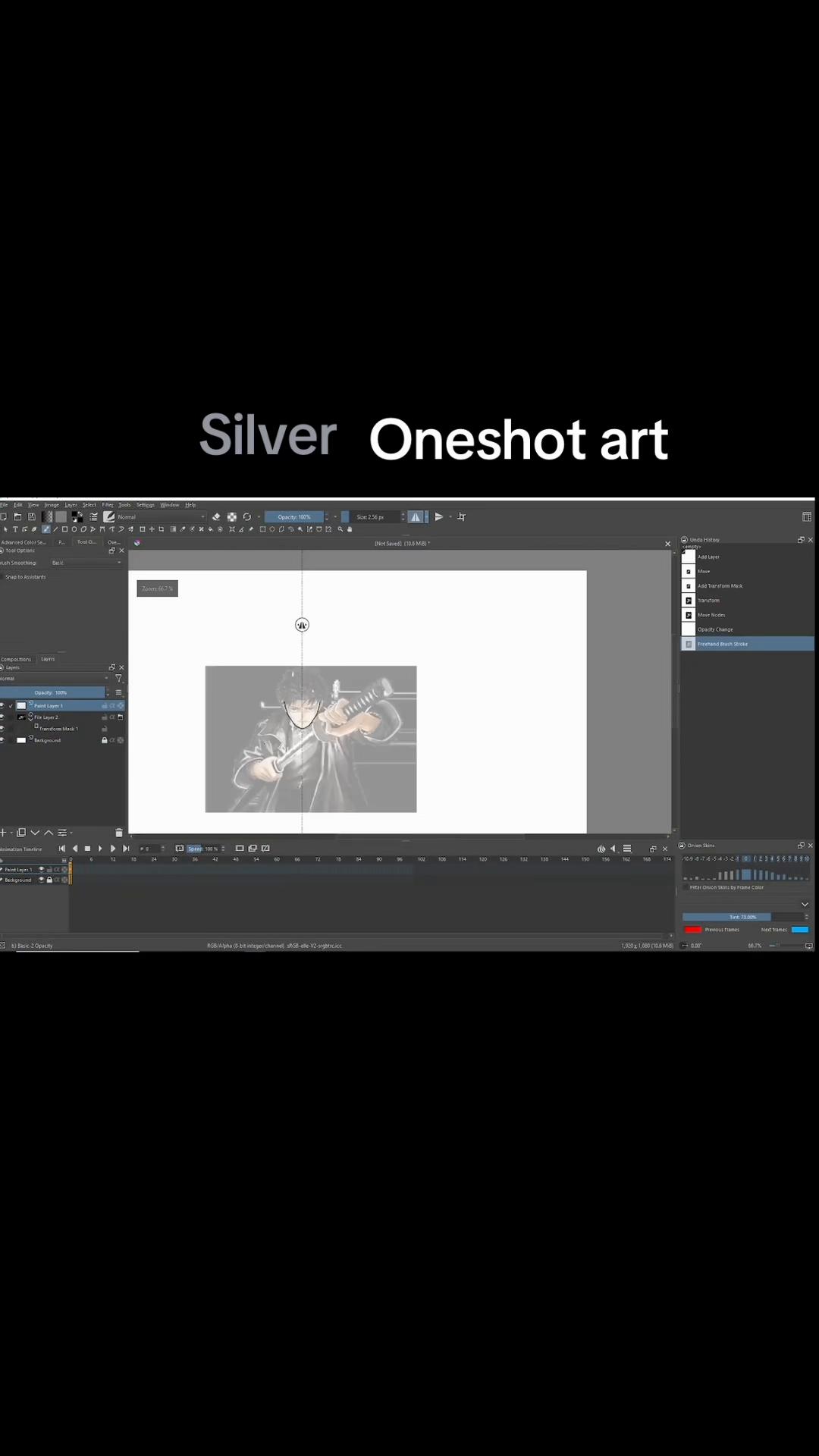
Task: Delete the selected layer trash icon
Action: click(x=118, y=833)
